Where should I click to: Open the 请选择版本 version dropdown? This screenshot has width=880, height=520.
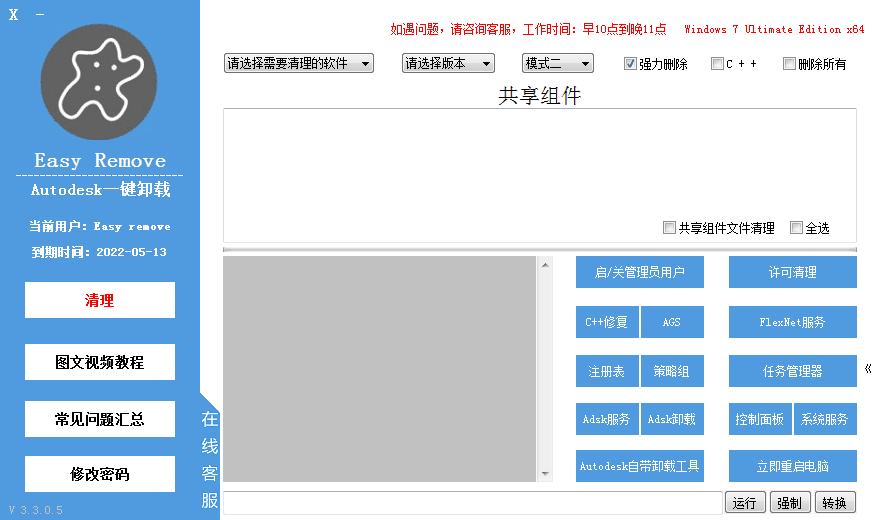448,63
